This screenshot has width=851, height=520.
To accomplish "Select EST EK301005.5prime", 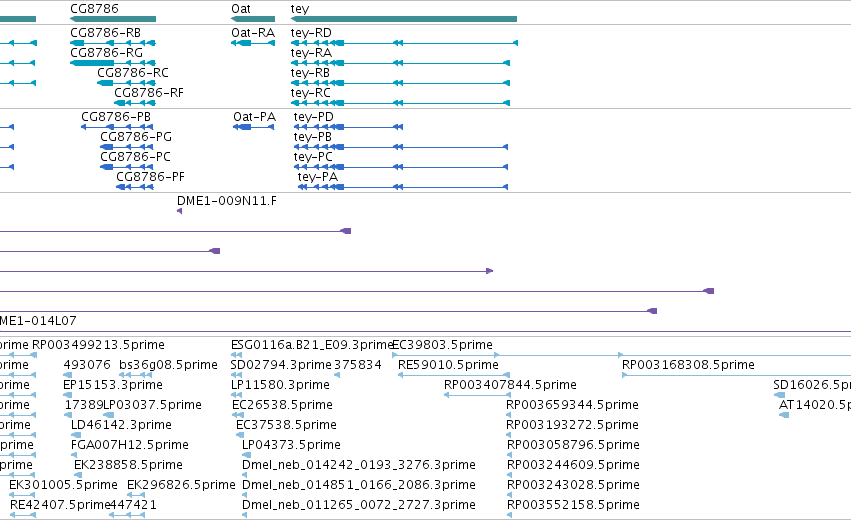I will point(63,485).
